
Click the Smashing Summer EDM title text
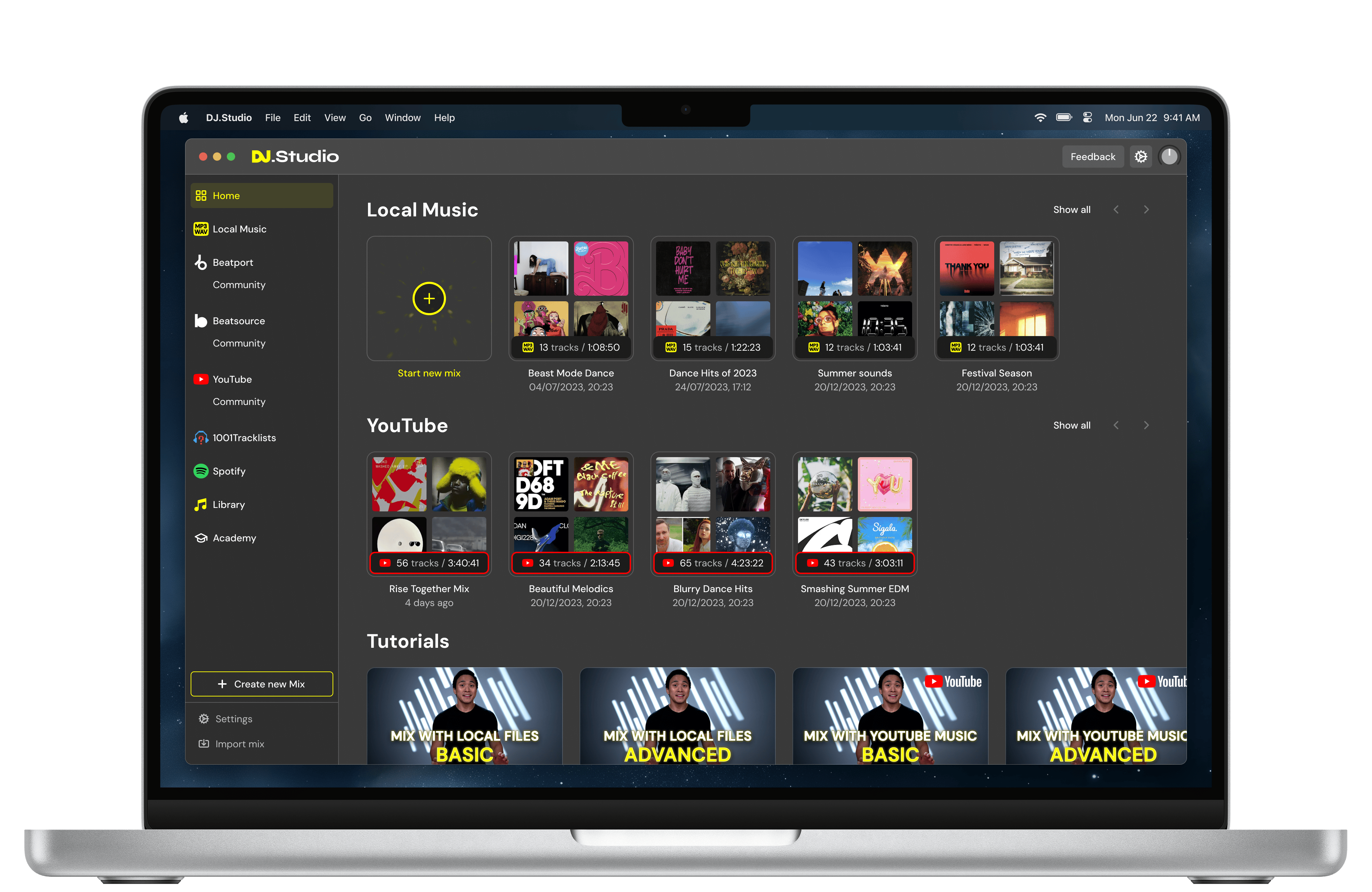click(x=854, y=589)
